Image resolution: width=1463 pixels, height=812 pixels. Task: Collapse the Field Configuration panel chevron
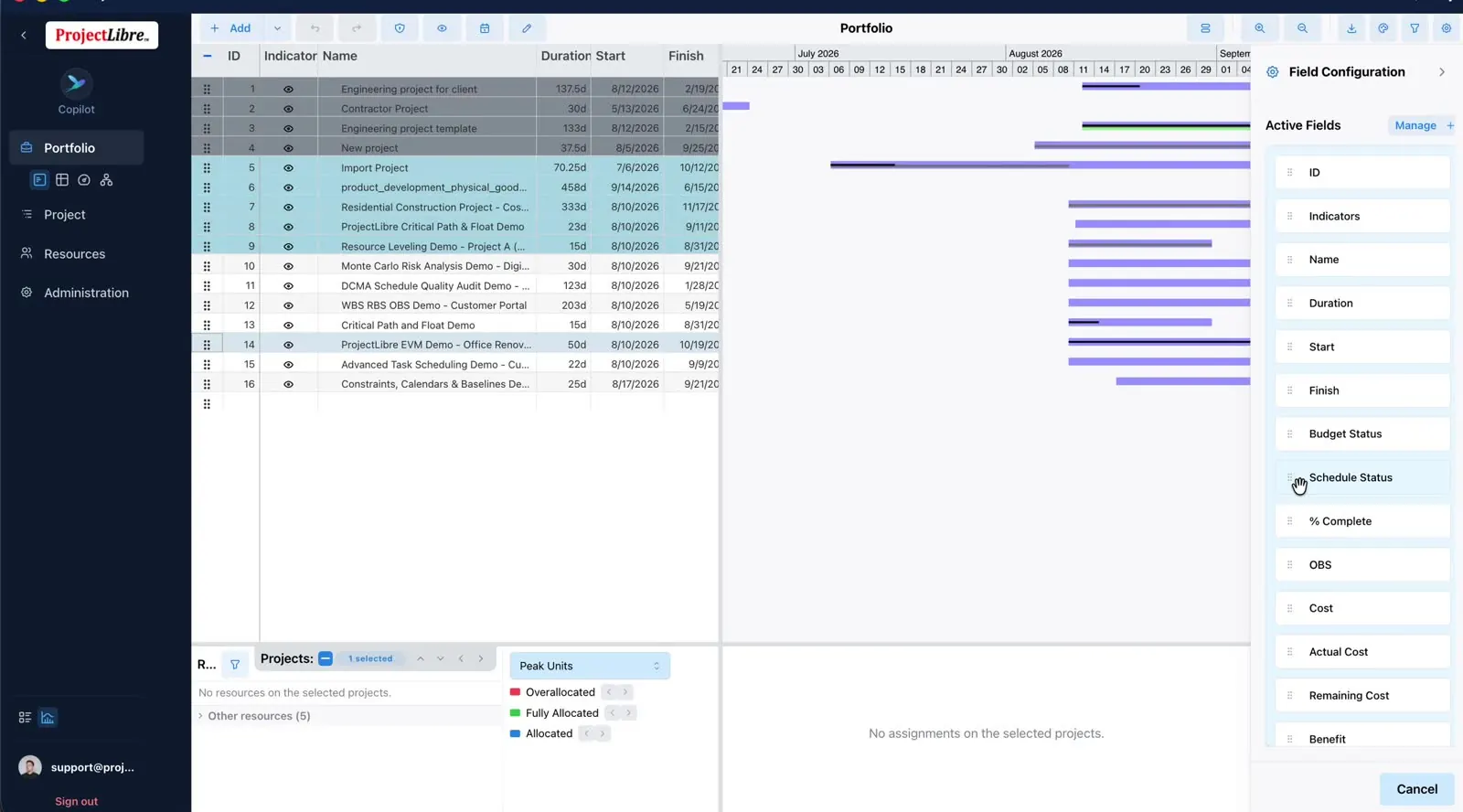tap(1442, 72)
